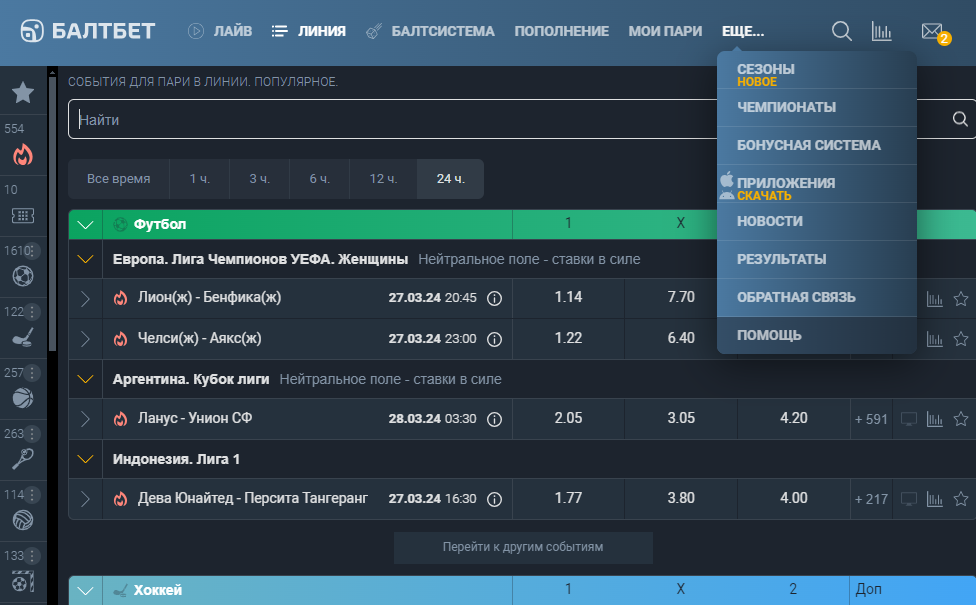Viewport: 976px width, 605px height.
Task: Select popular flame icon in sidebar
Action: [23, 154]
